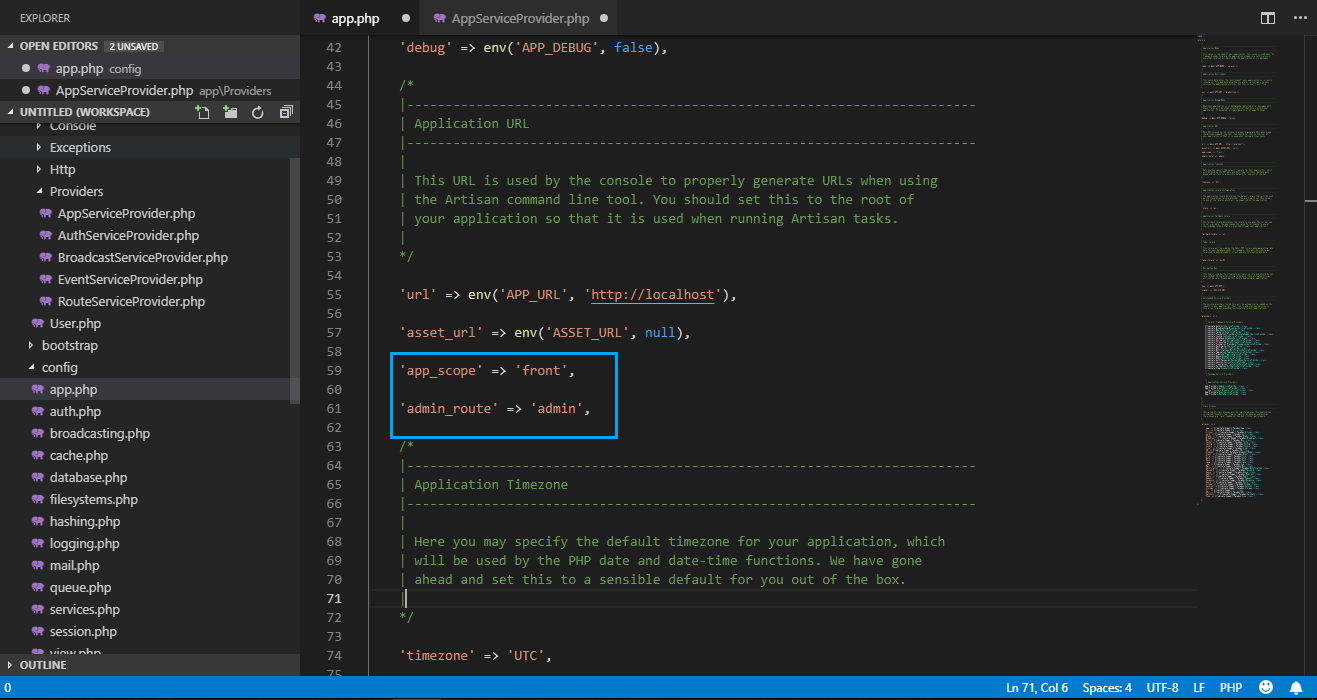This screenshot has height=700, width=1317.
Task: Open User.php file
Action: (75, 323)
